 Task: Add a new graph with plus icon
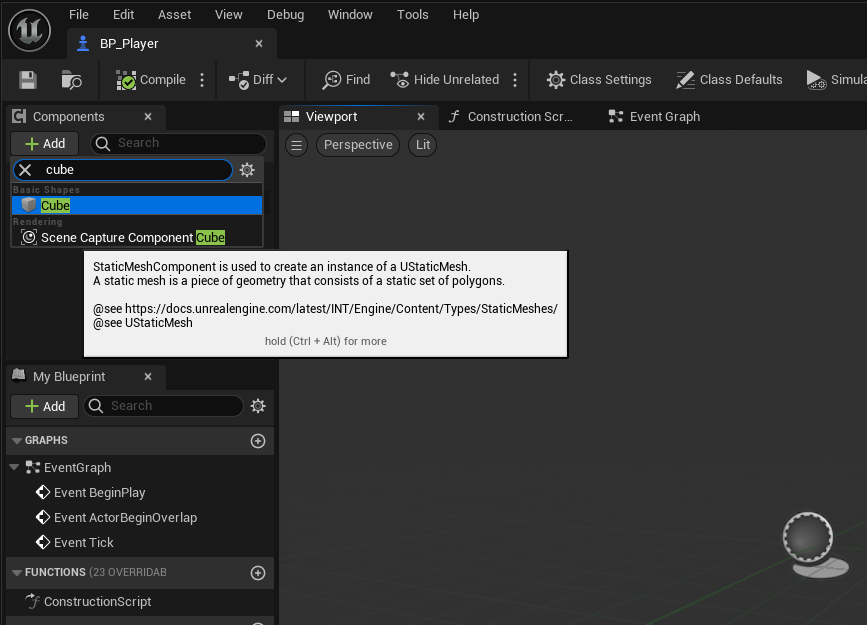pyautogui.click(x=258, y=441)
